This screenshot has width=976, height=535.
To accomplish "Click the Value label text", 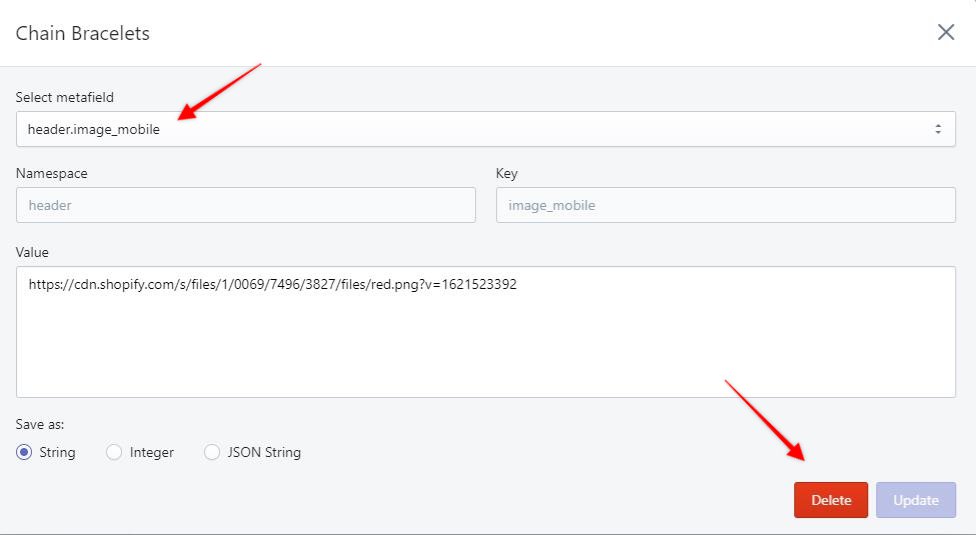I will [32, 252].
